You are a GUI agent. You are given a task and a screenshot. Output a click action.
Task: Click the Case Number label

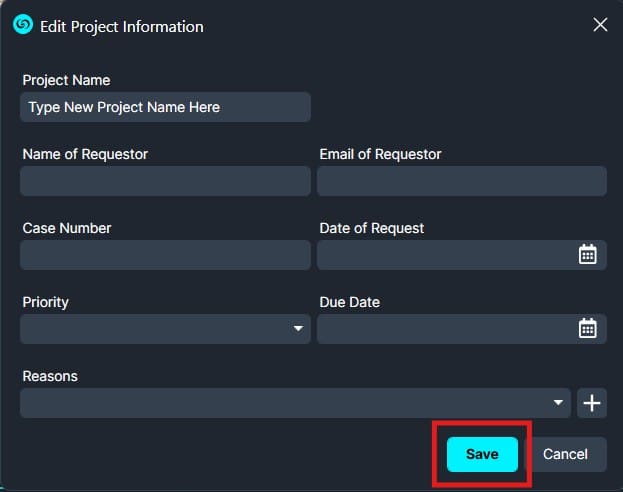67,228
